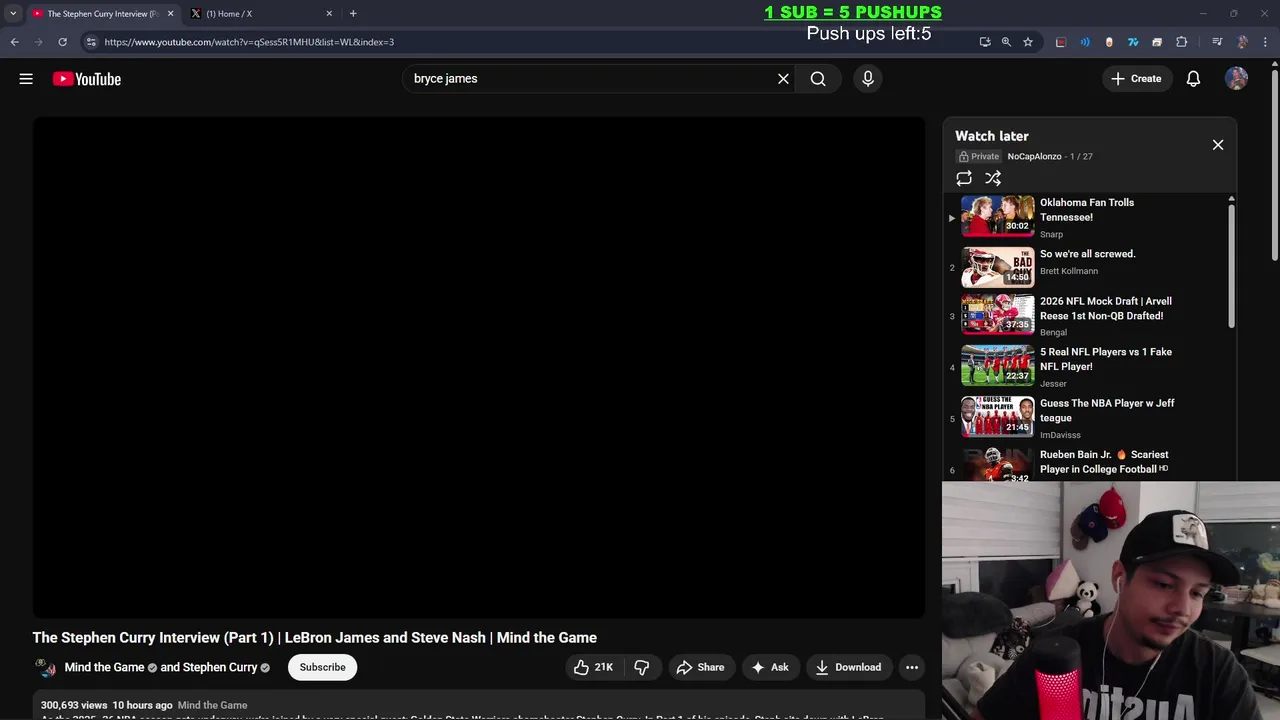Open the Create button
This screenshot has width=1280, height=720.
point(1137,79)
